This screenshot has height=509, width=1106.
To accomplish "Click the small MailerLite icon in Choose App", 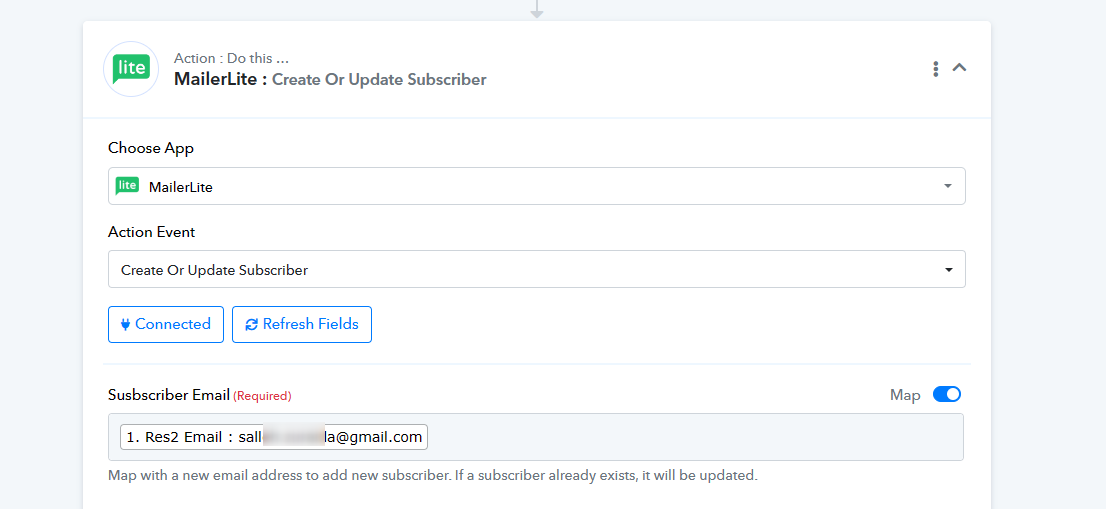I will pyautogui.click(x=127, y=186).
